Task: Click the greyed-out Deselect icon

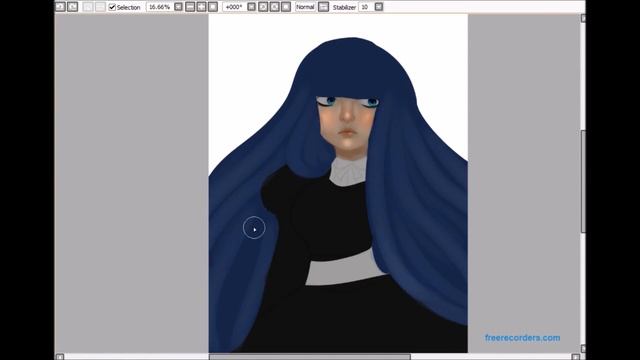Action: pos(88,7)
